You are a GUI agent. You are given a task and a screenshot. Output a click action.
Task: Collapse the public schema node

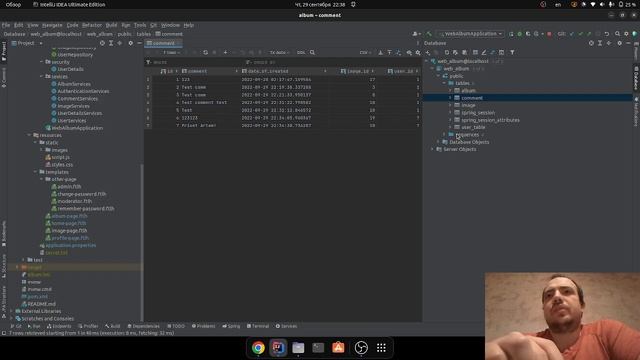coord(438,76)
